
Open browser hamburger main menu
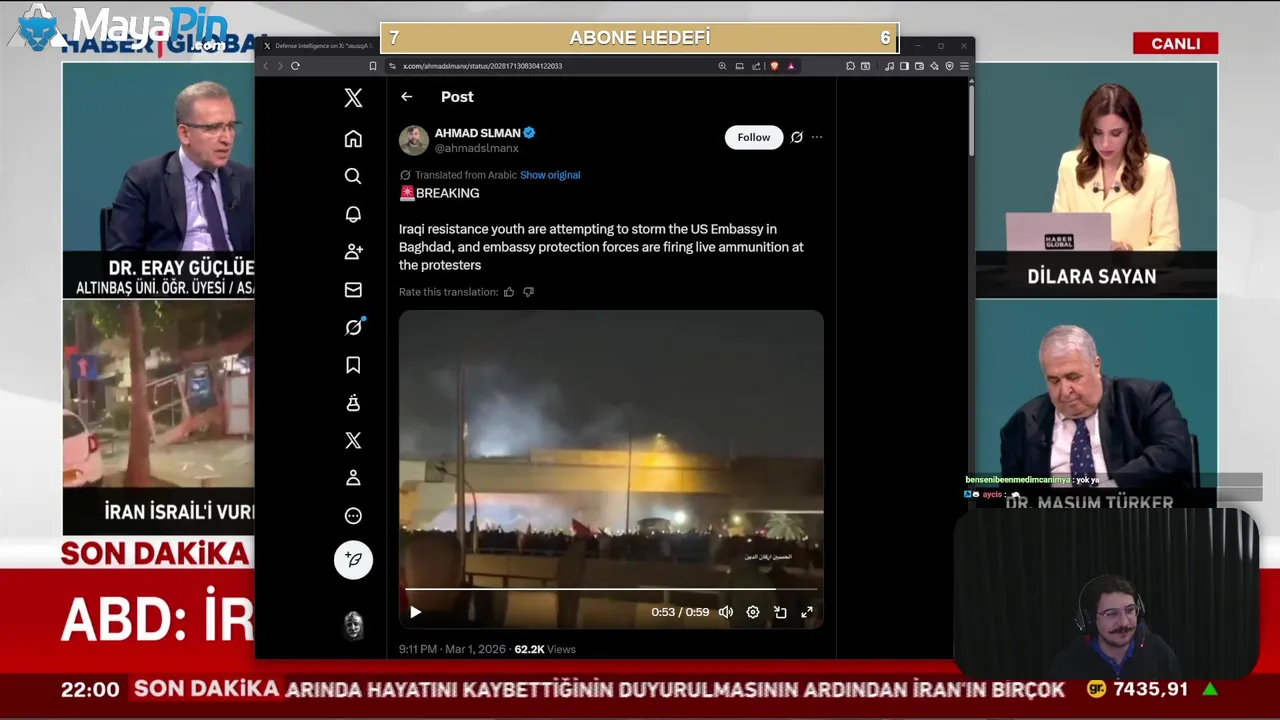click(964, 66)
